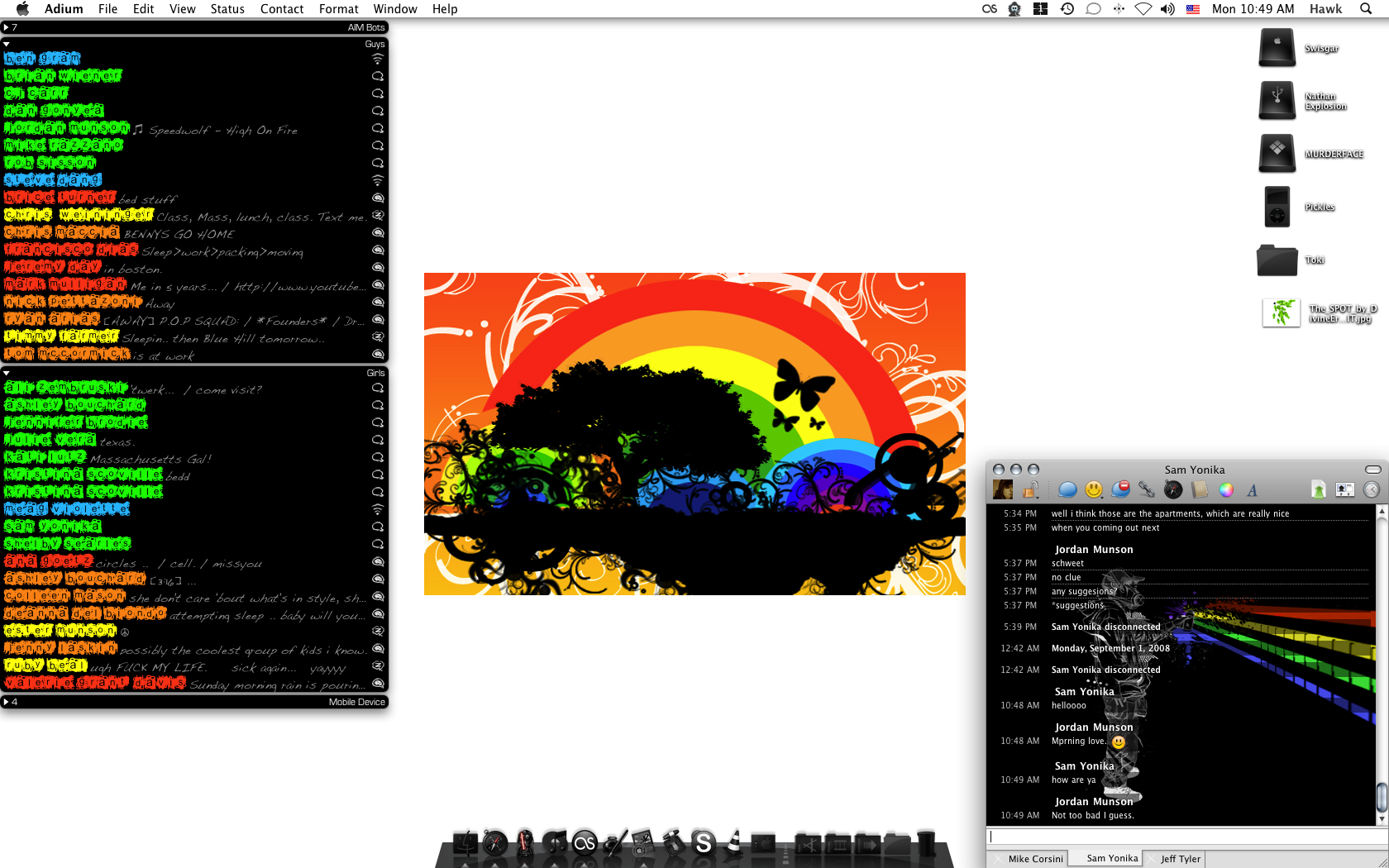
Task: Open the Applications folder in the dock
Action: [x=808, y=843]
